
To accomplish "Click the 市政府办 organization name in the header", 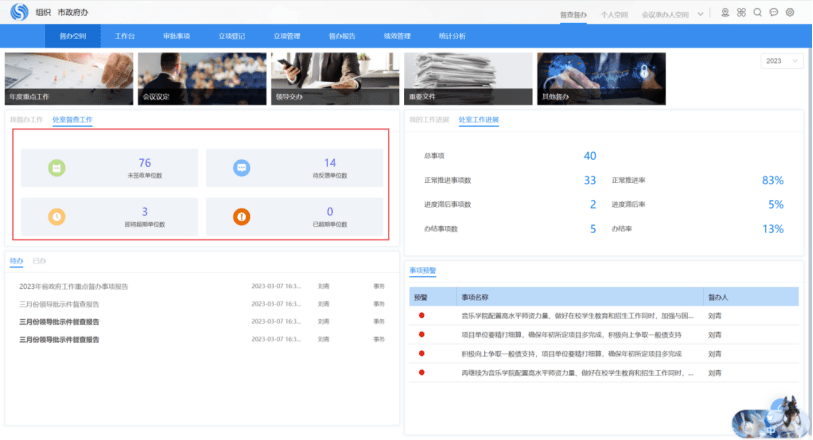I will coord(73,12).
